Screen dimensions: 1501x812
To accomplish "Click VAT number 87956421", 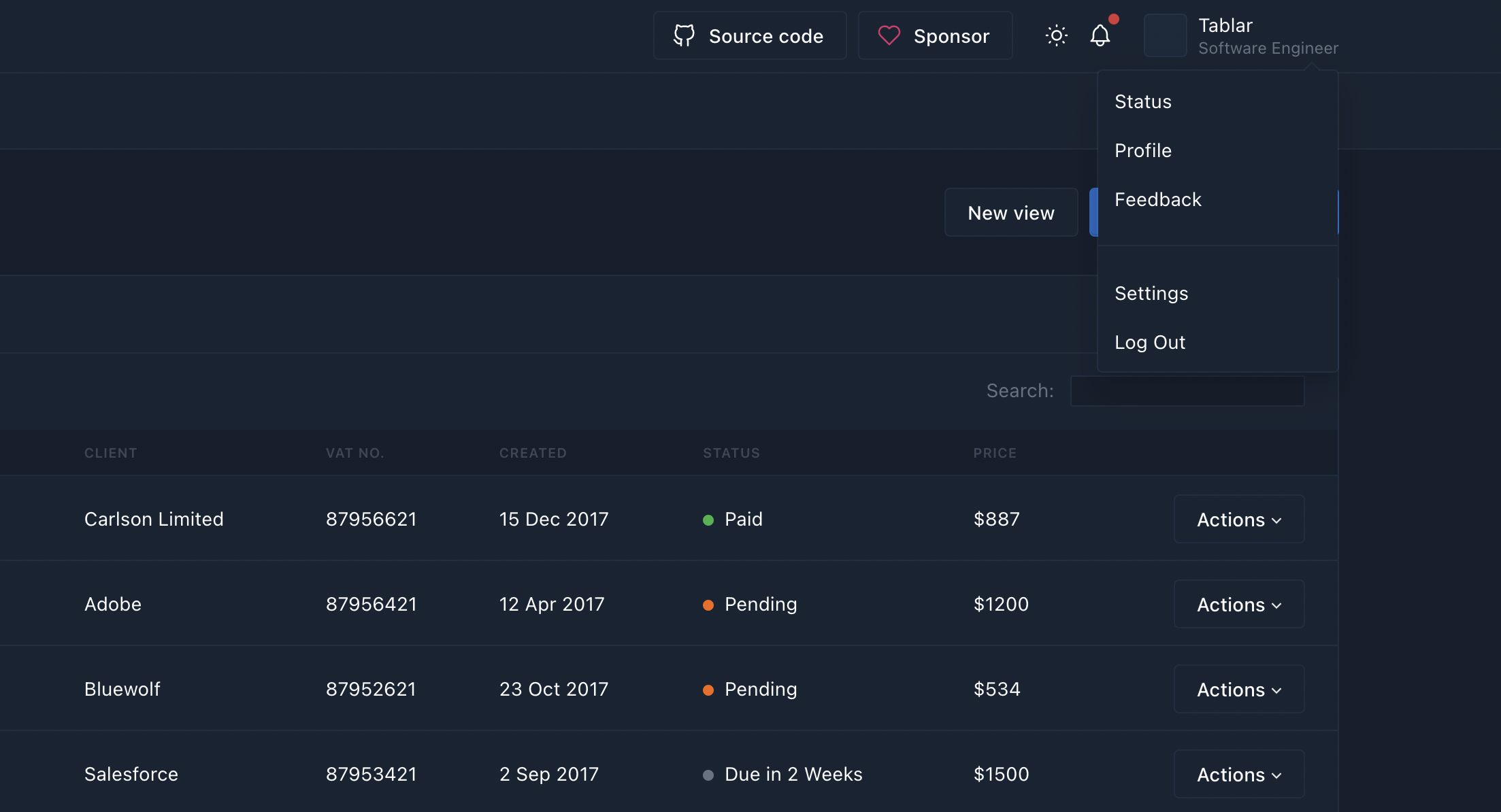I will 372,605.
